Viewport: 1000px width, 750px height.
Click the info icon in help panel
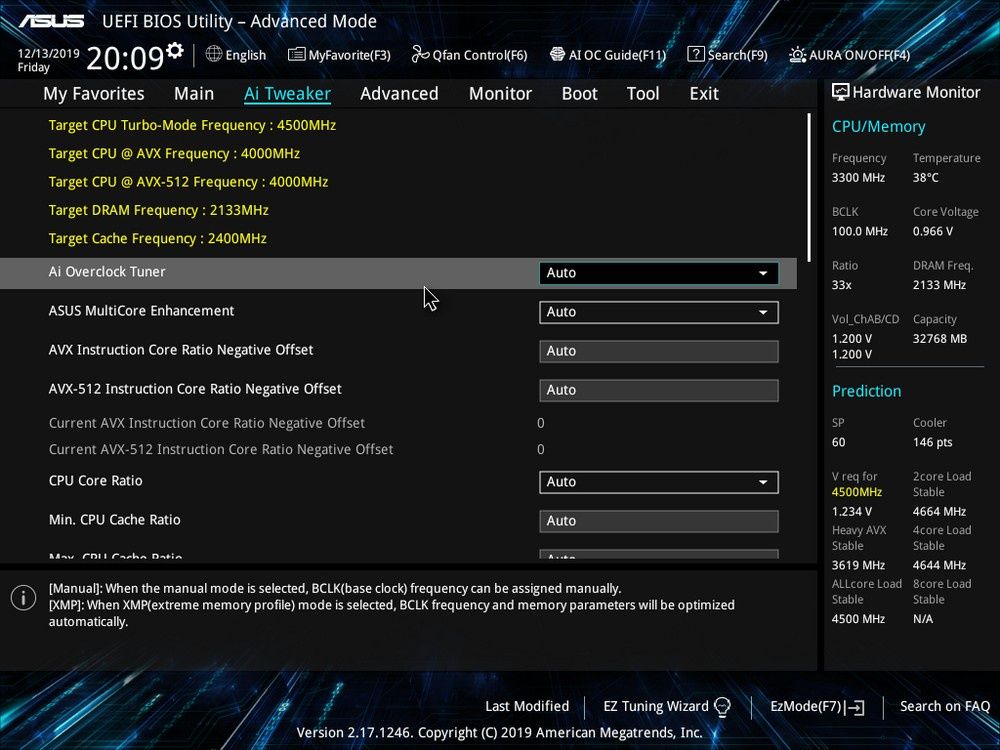[x=24, y=598]
